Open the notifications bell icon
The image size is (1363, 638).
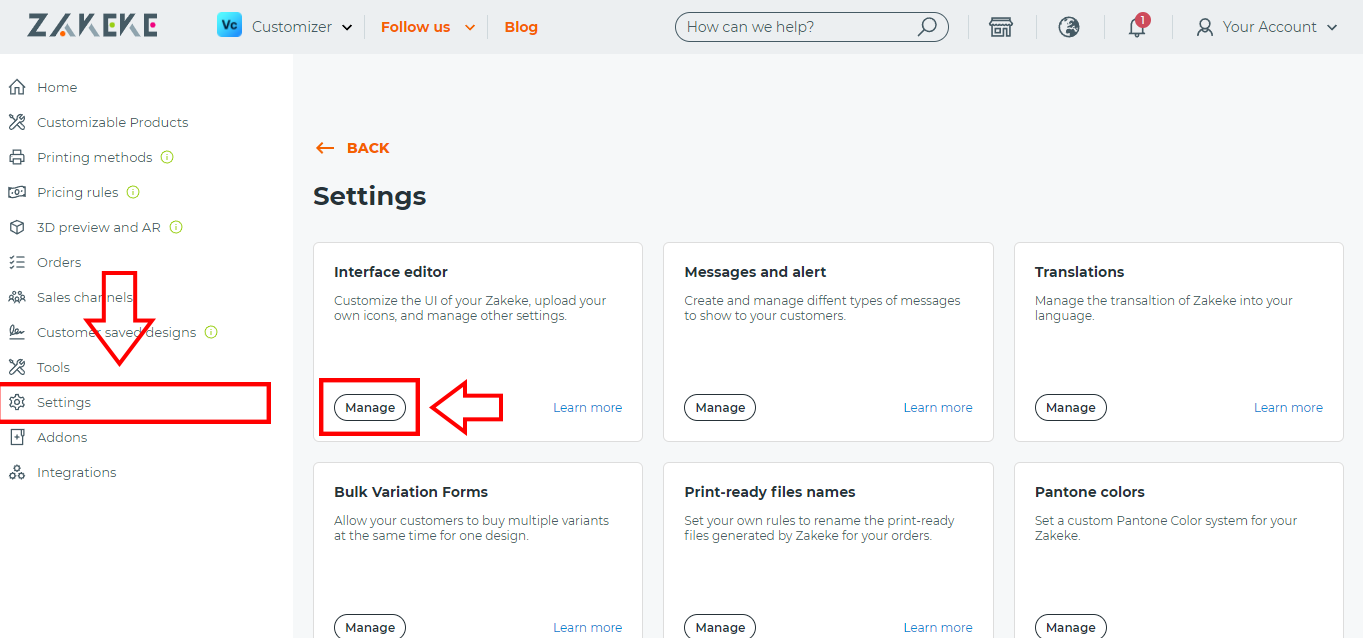click(1136, 27)
